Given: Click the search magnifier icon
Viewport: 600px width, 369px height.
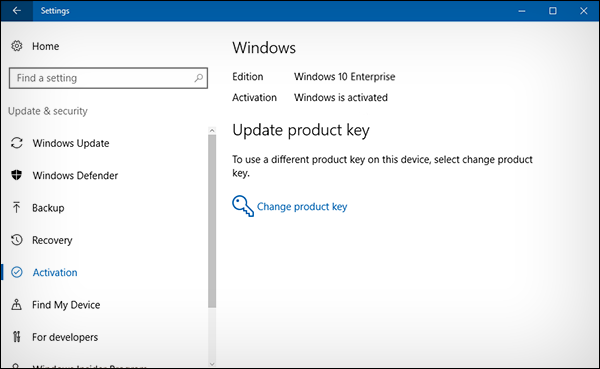Looking at the screenshot, I should coord(198,78).
